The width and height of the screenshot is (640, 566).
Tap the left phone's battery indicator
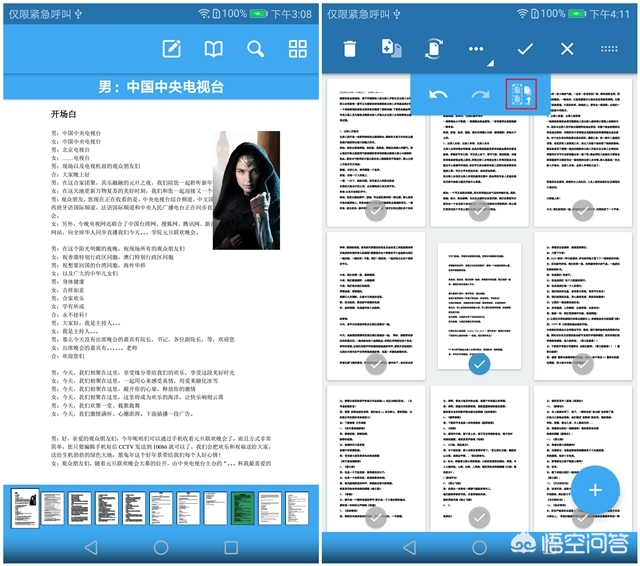259,14
